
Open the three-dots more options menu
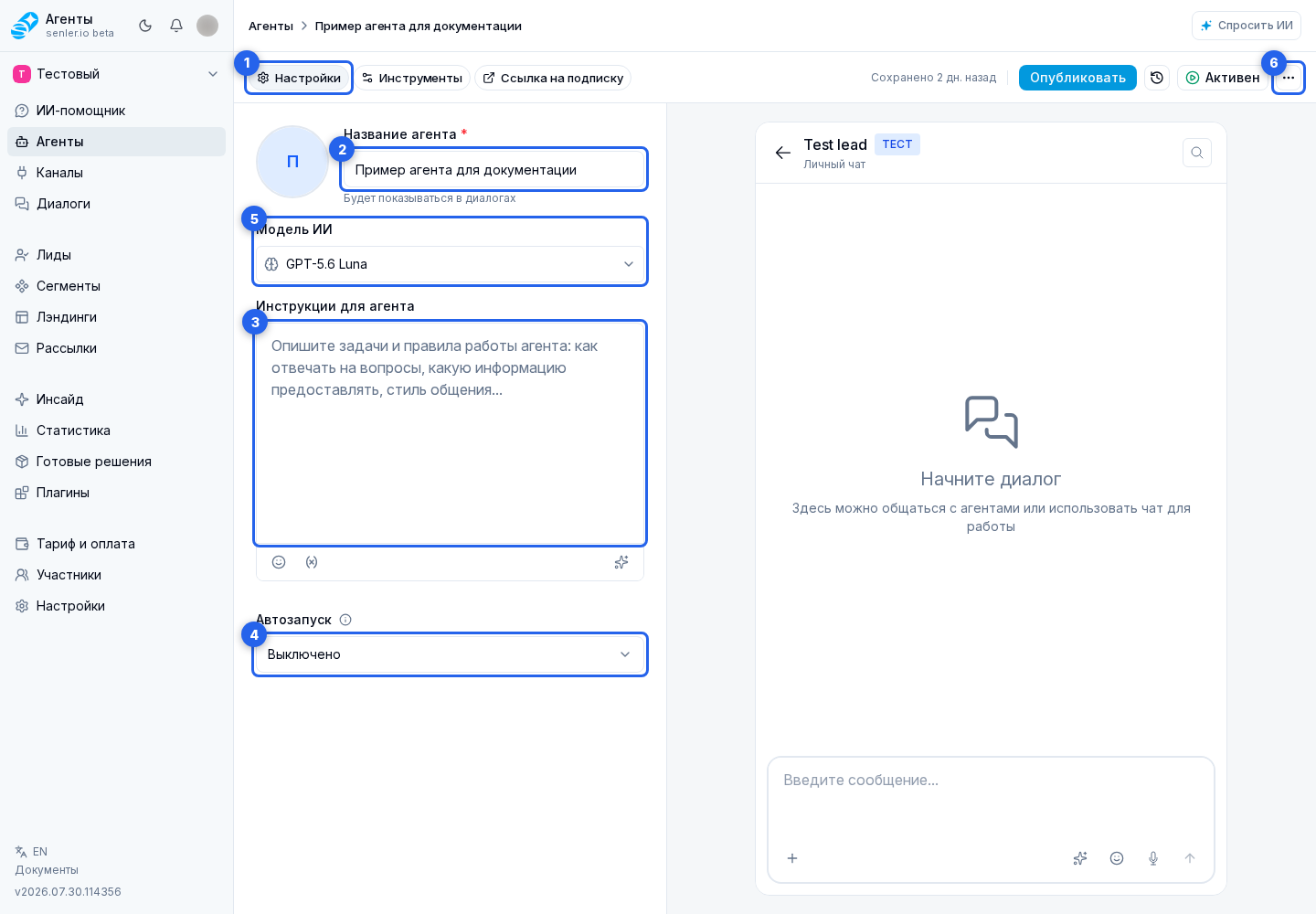1289,78
